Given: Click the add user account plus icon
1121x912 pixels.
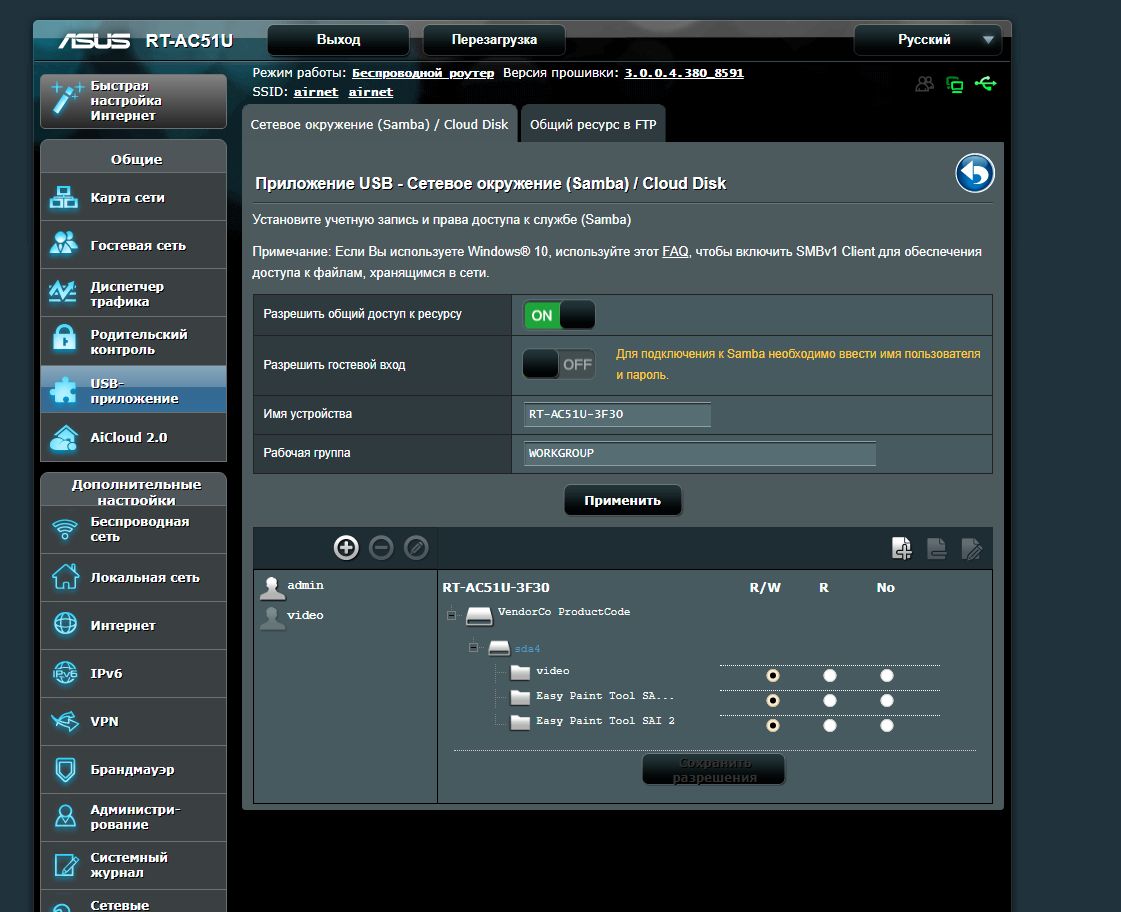Looking at the screenshot, I should pyautogui.click(x=346, y=547).
